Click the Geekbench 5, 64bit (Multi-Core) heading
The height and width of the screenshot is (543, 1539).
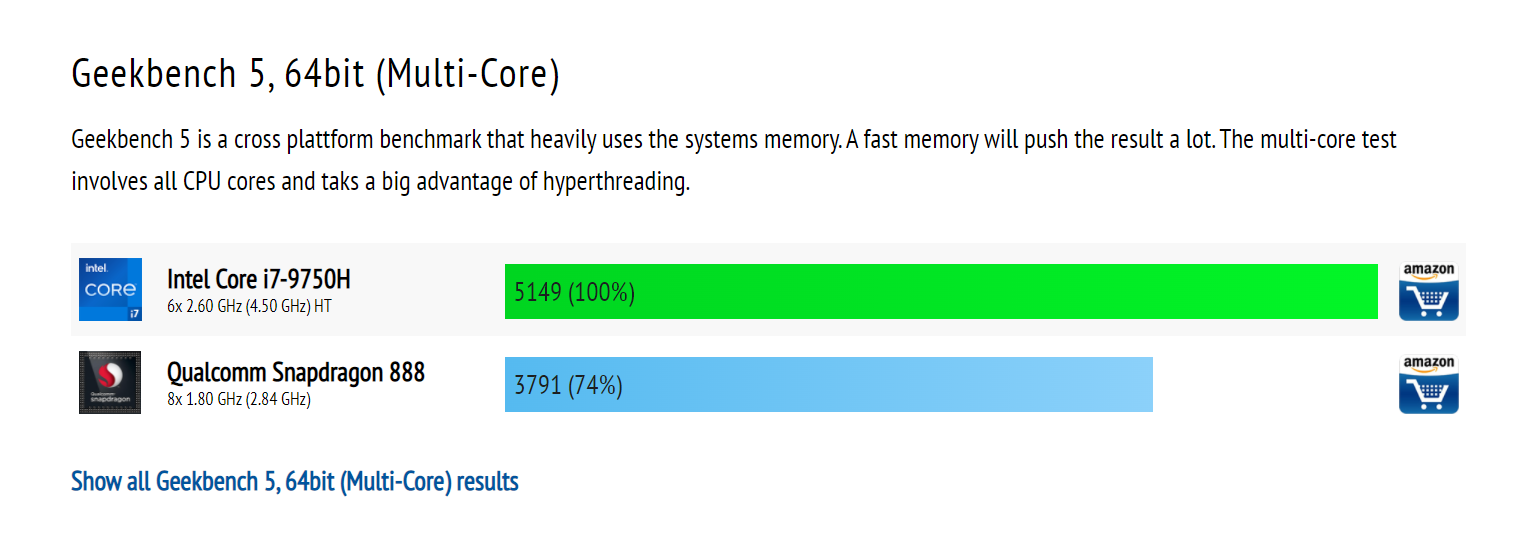[315, 75]
